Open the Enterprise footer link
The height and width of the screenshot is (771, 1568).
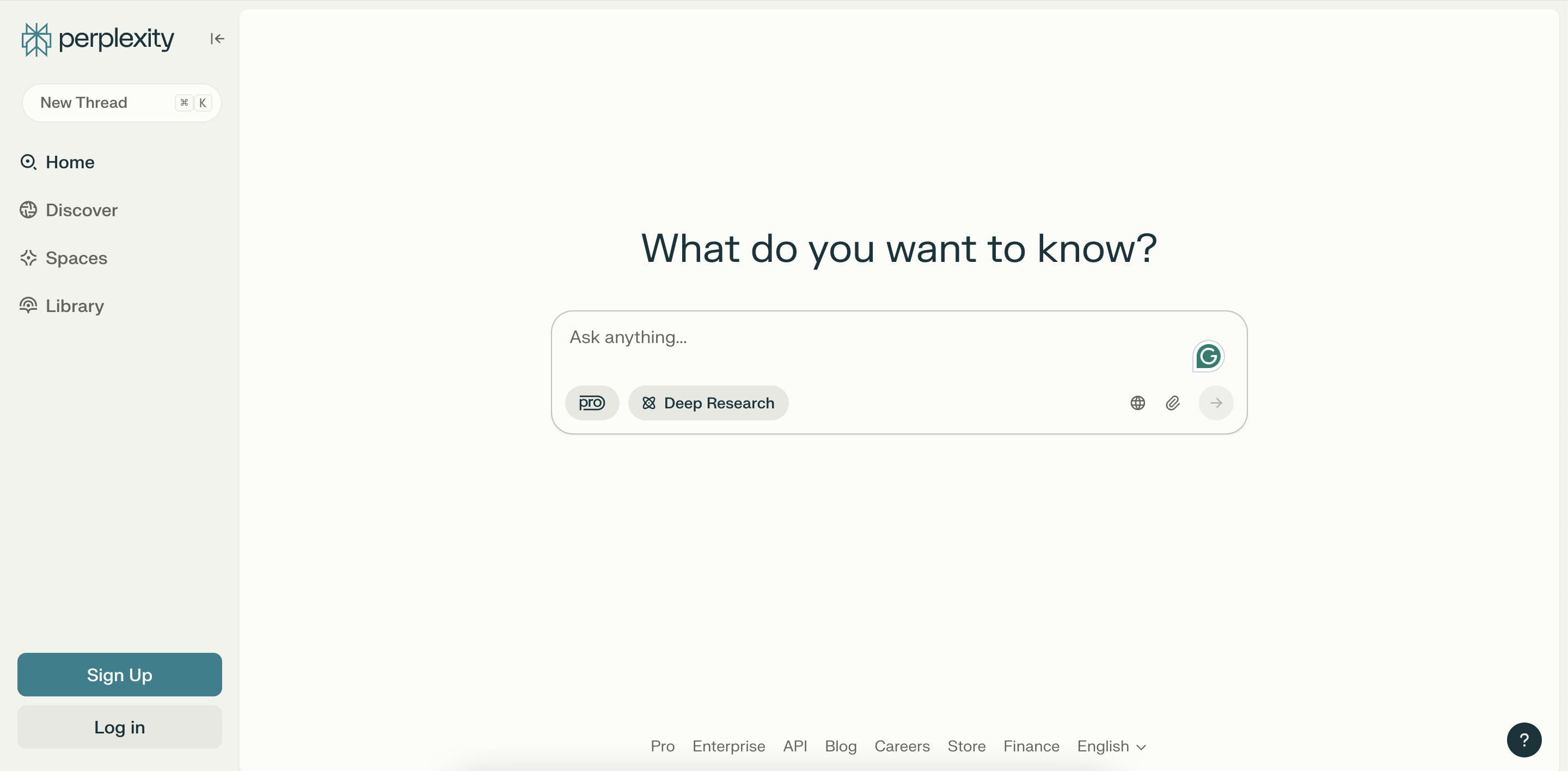pyautogui.click(x=728, y=746)
